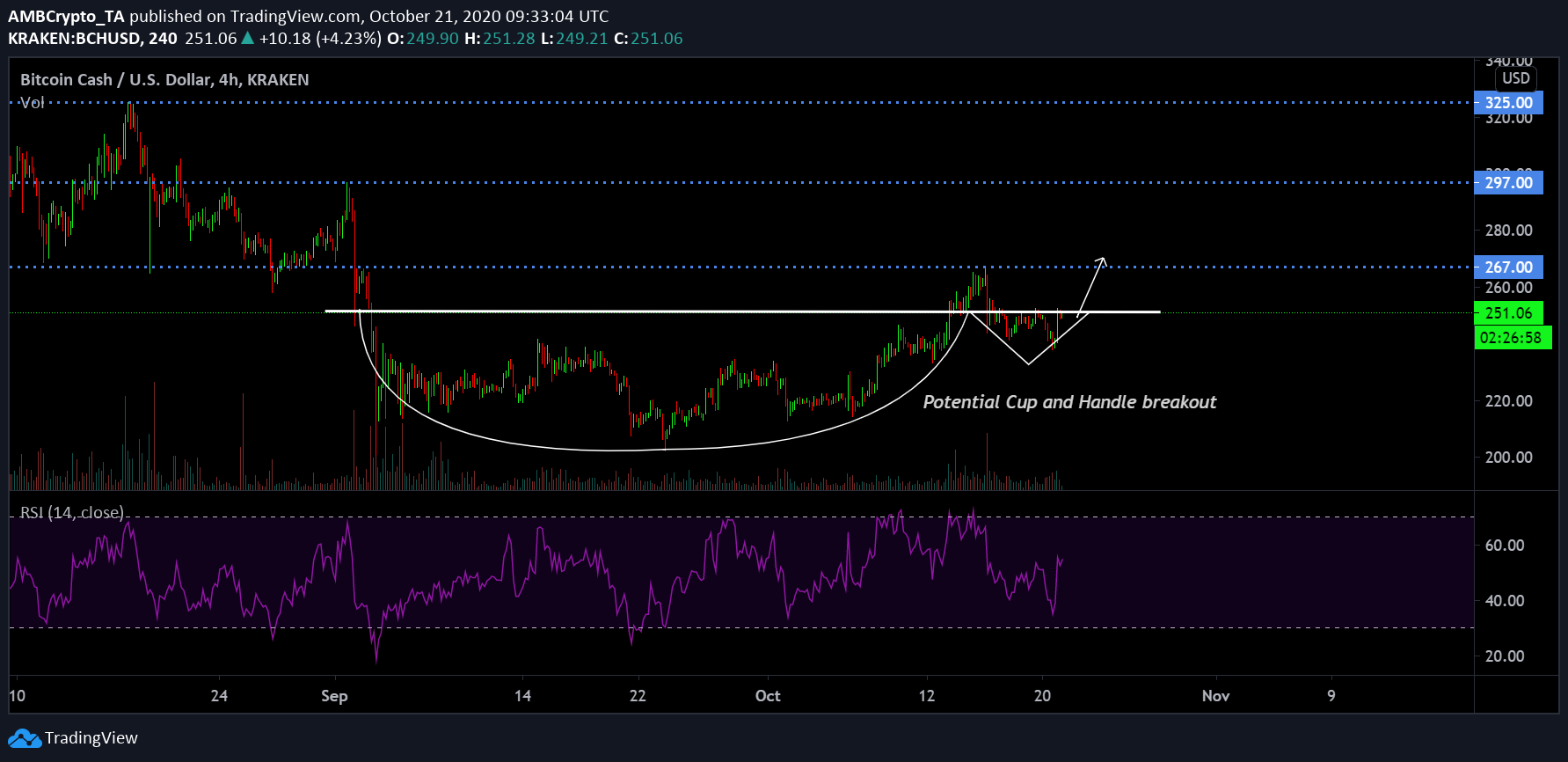Click the 267.00 resistance price label
1568x762 pixels.
(x=1507, y=267)
